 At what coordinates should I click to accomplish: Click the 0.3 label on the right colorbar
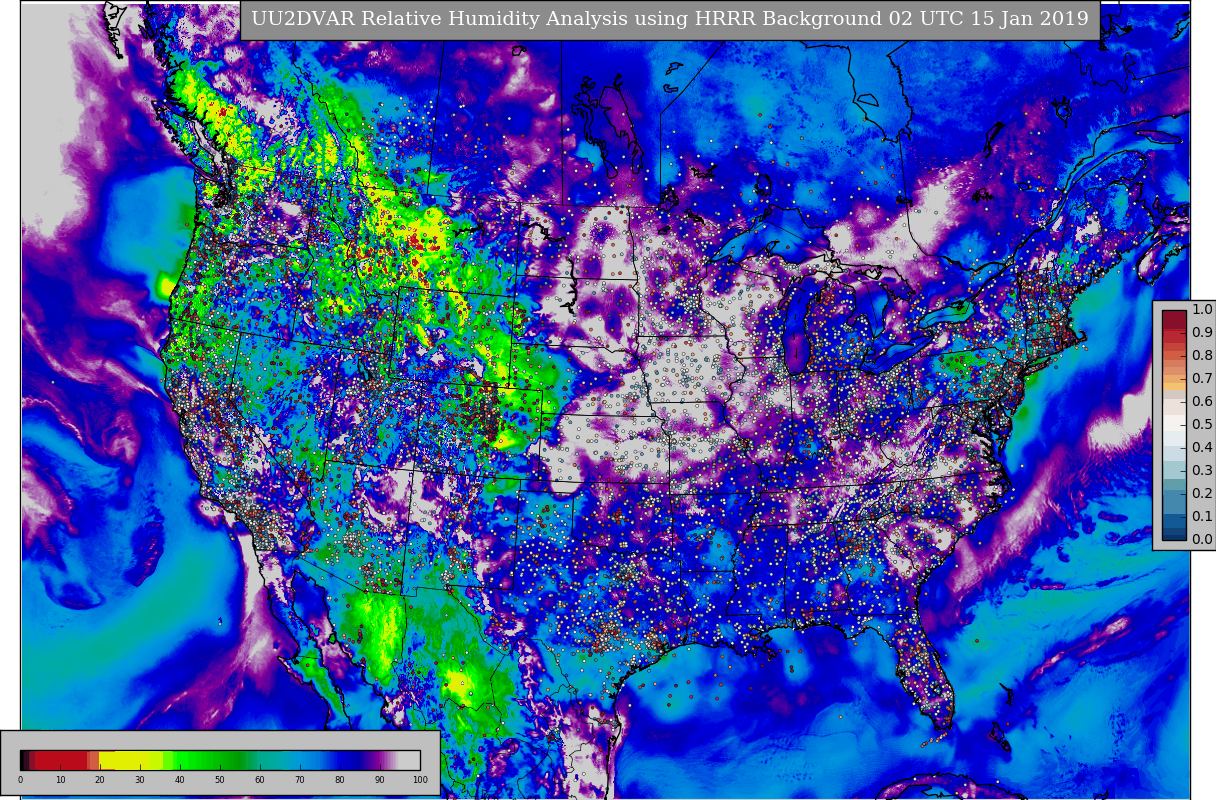click(1202, 471)
